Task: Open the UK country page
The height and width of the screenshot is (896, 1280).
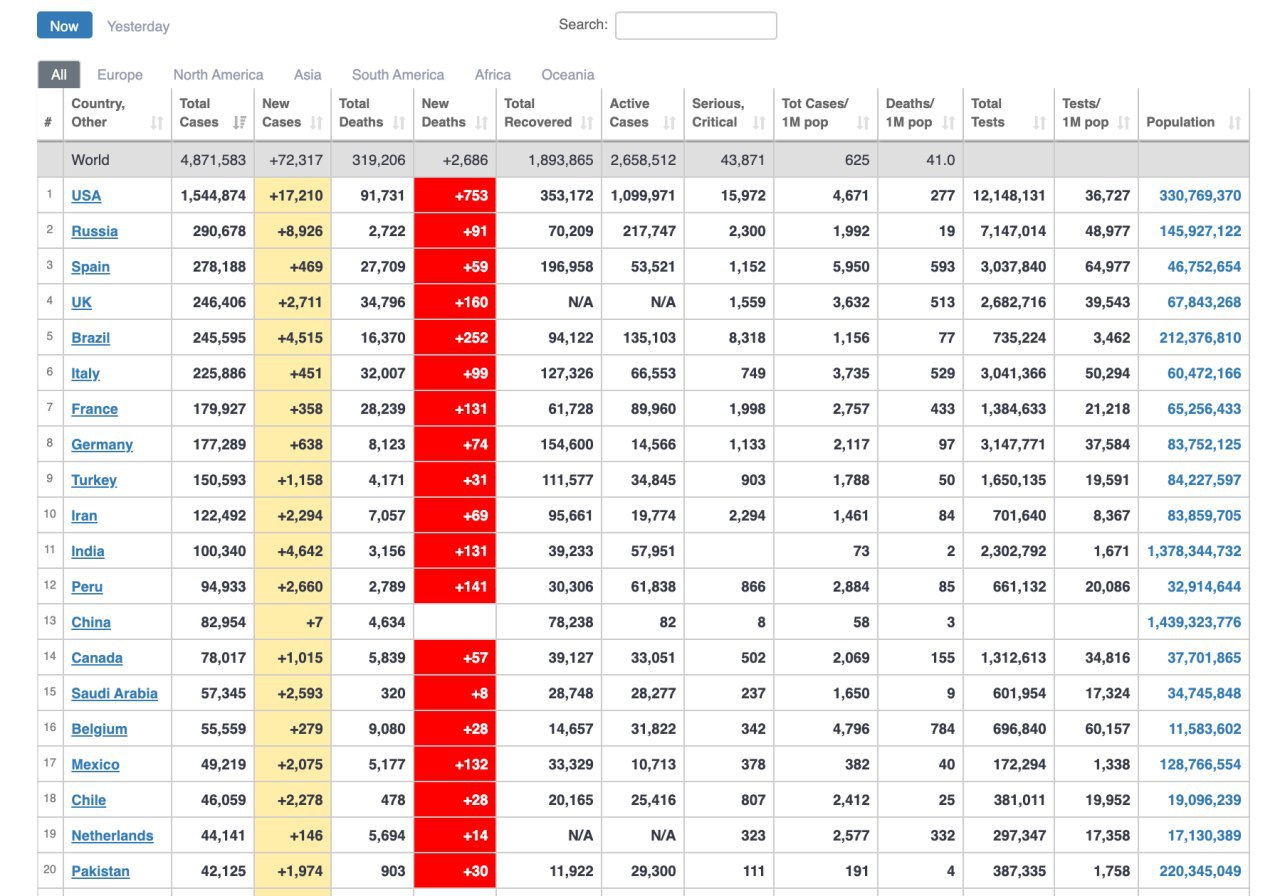Action: pos(81,302)
